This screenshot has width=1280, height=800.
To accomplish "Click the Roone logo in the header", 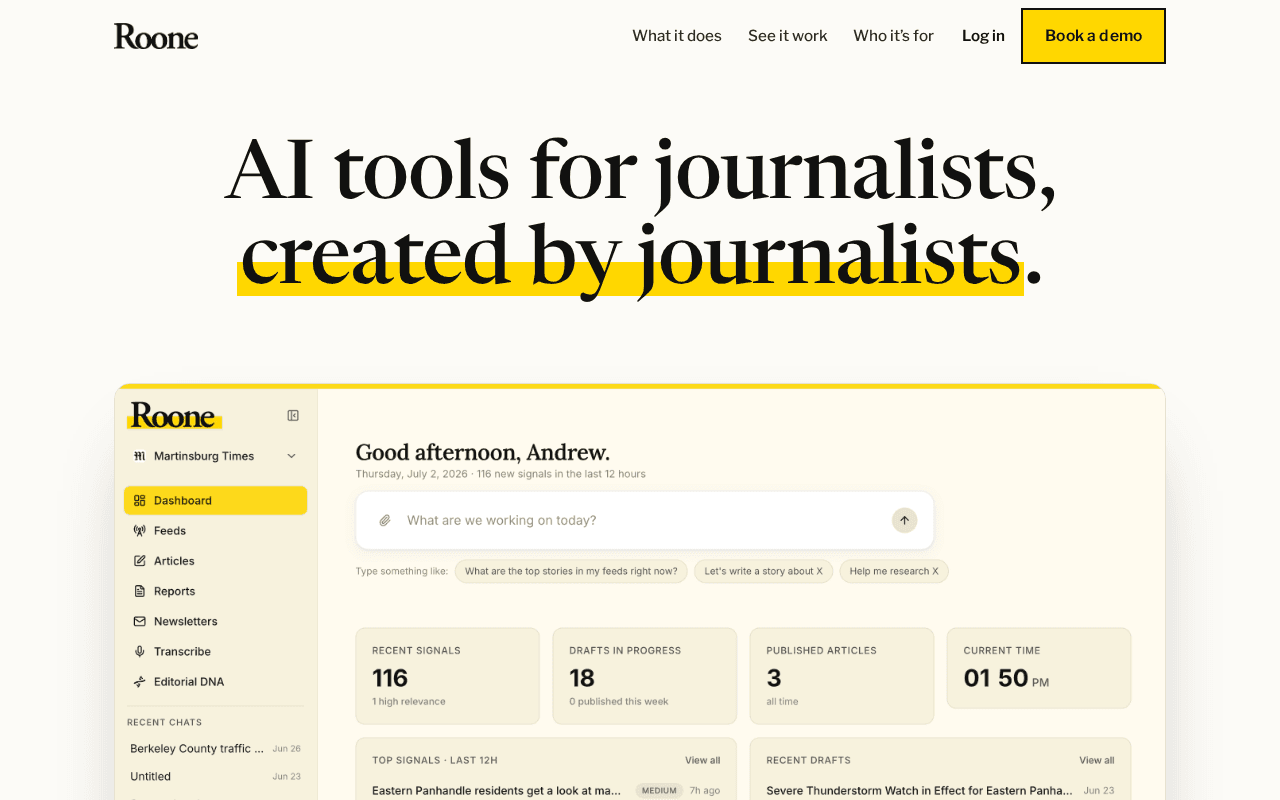I will pyautogui.click(x=156, y=36).
